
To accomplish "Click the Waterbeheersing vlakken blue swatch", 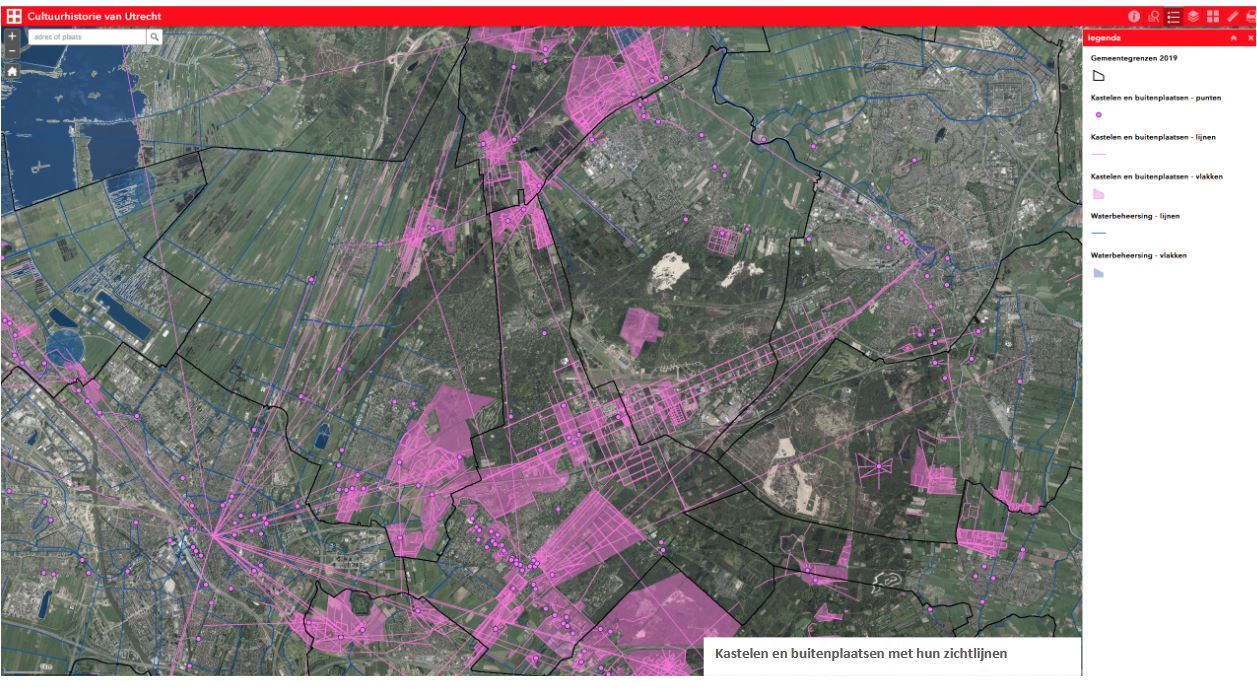I will [x=1098, y=273].
